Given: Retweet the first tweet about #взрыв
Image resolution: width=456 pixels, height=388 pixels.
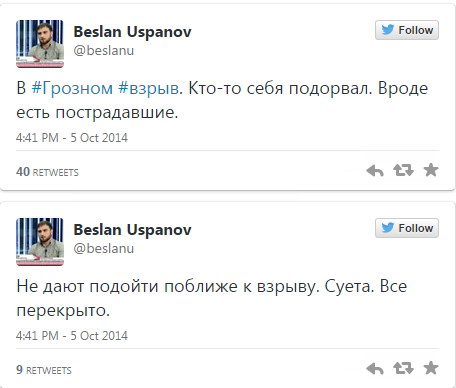Looking at the screenshot, I should coord(403,170).
